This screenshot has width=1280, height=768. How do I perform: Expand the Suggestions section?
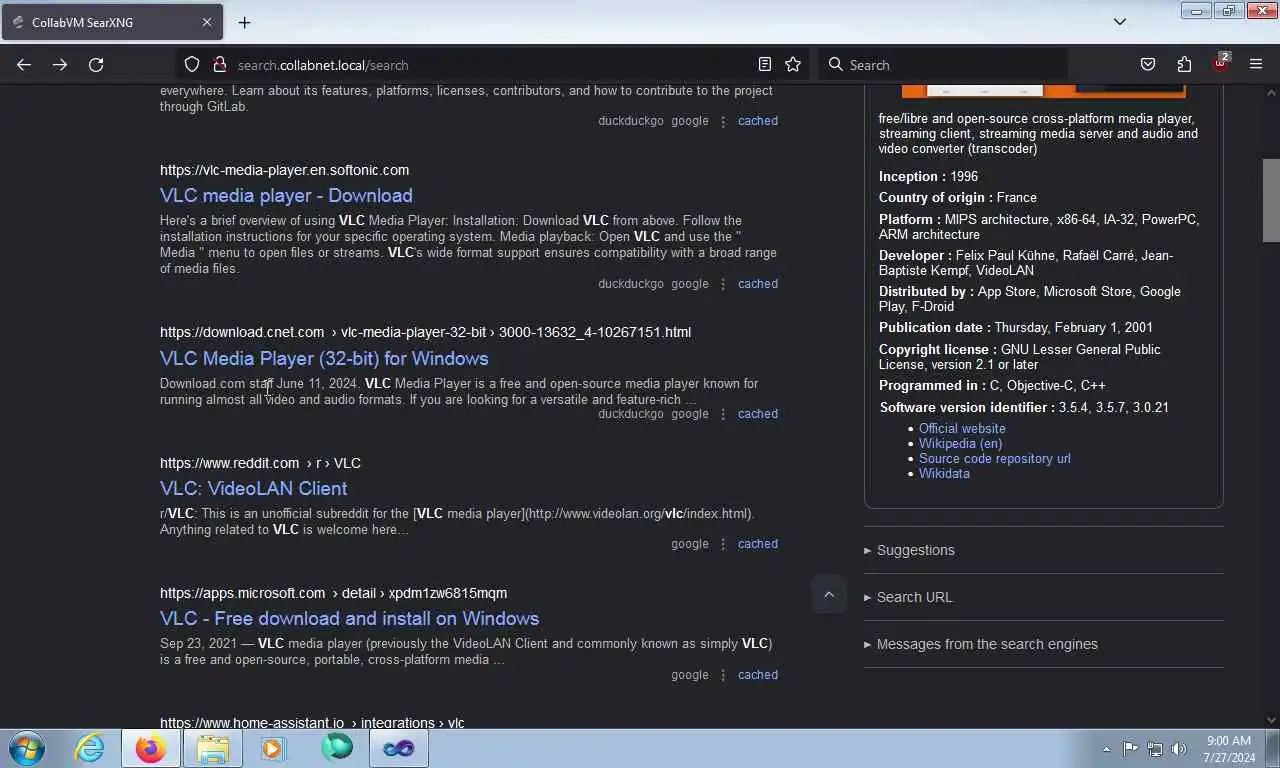pyautogui.click(x=909, y=550)
